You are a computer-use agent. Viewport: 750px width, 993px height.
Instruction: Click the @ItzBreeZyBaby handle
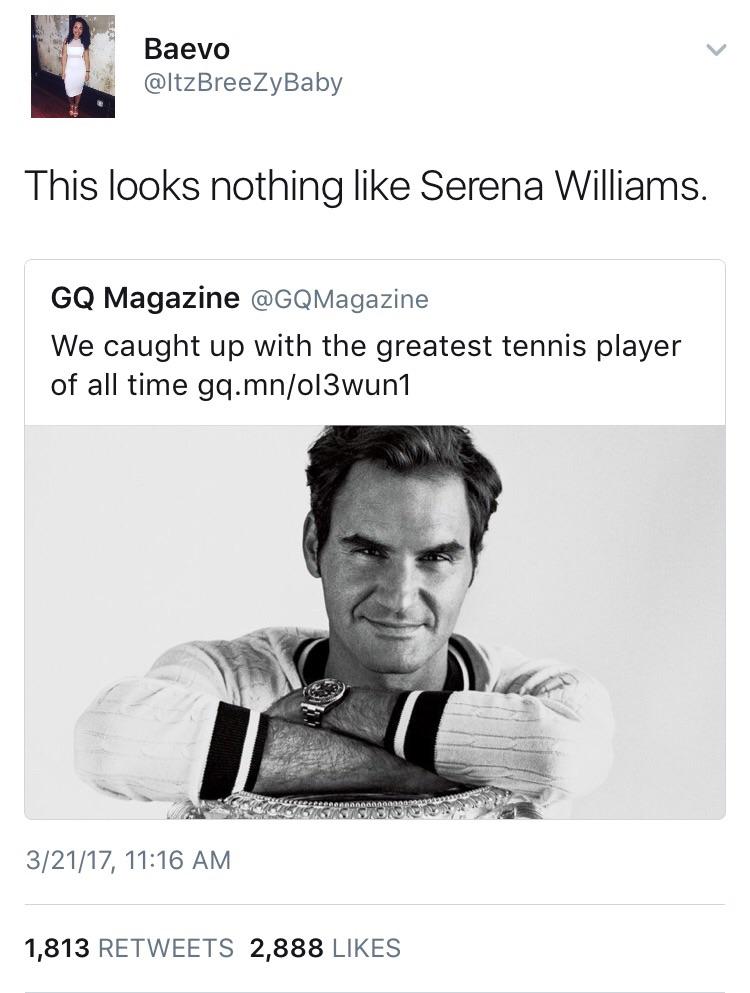[x=243, y=83]
